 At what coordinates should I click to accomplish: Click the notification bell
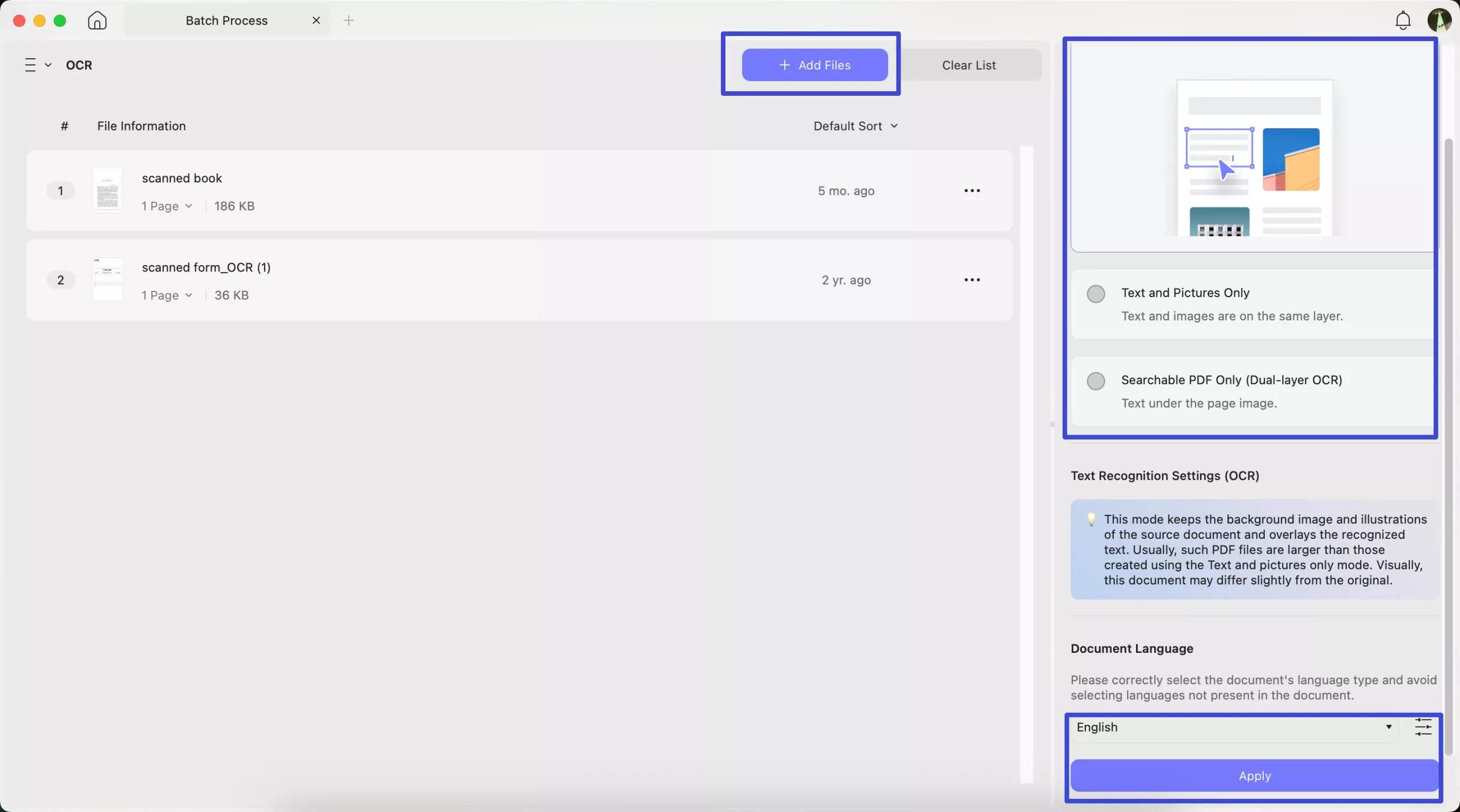[1402, 19]
